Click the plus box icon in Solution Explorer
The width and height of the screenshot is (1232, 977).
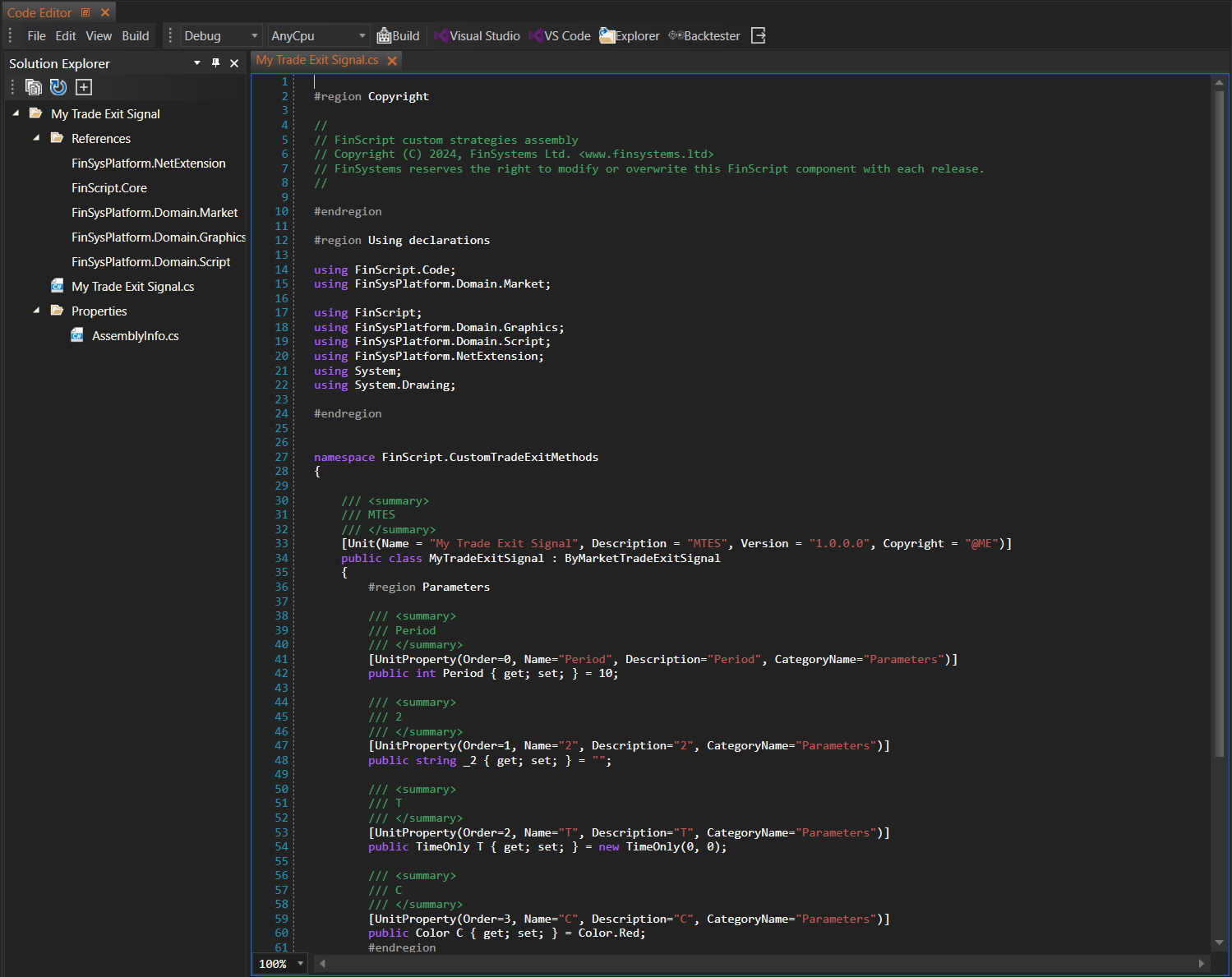tap(84, 87)
